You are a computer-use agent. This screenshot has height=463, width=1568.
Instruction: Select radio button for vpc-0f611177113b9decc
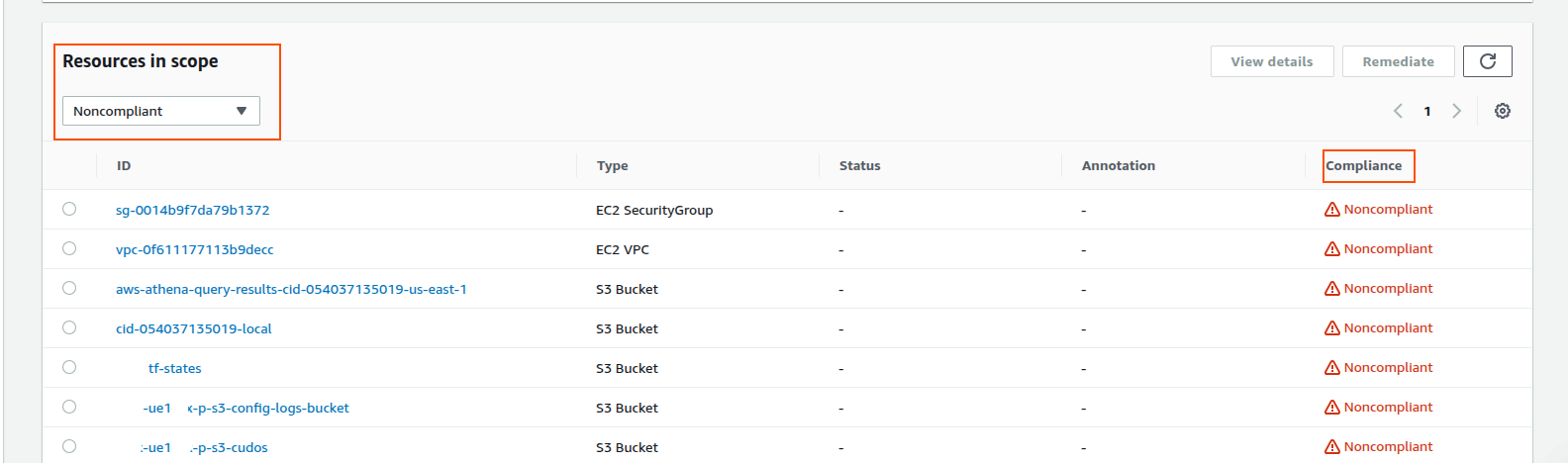click(69, 248)
